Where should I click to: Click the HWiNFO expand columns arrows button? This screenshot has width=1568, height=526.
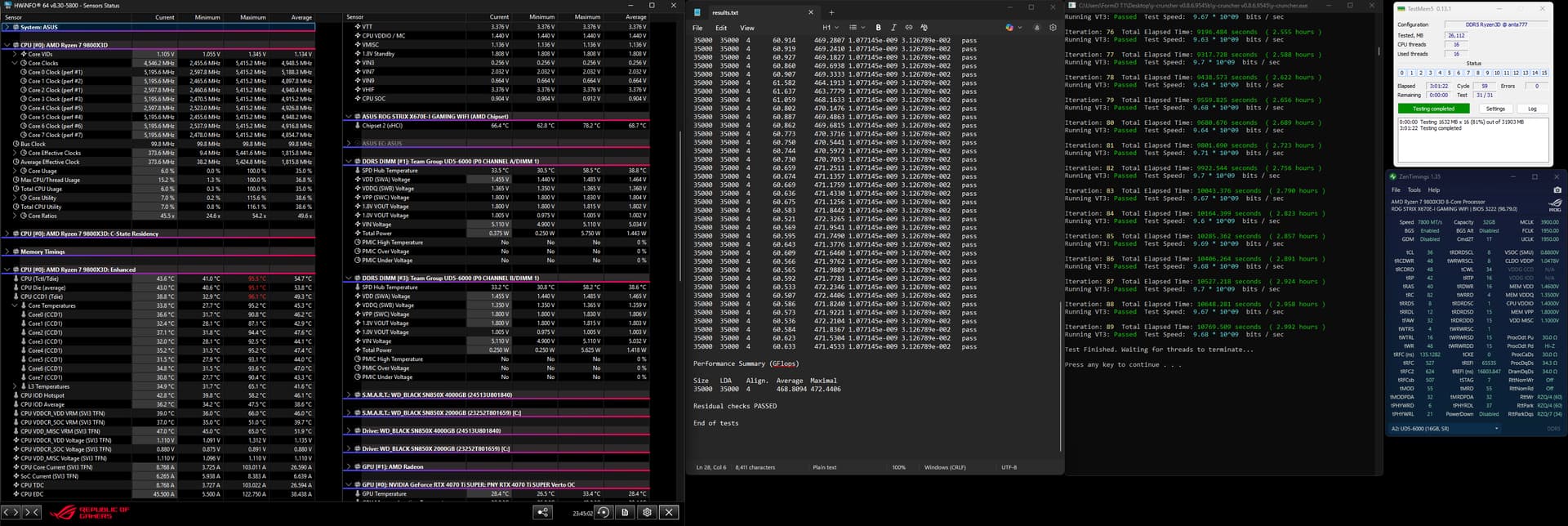tap(11, 512)
